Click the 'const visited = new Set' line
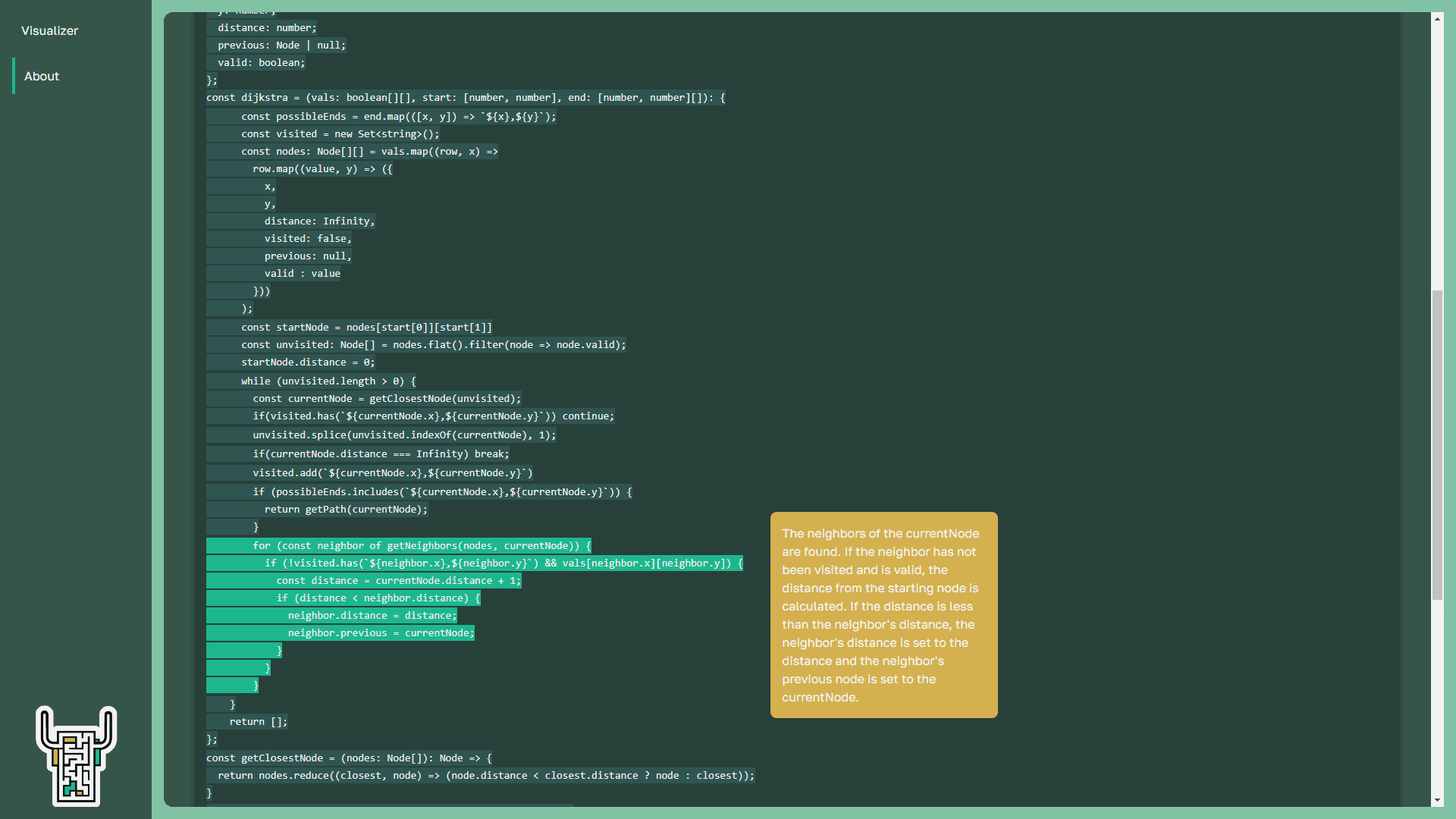 [x=339, y=134]
